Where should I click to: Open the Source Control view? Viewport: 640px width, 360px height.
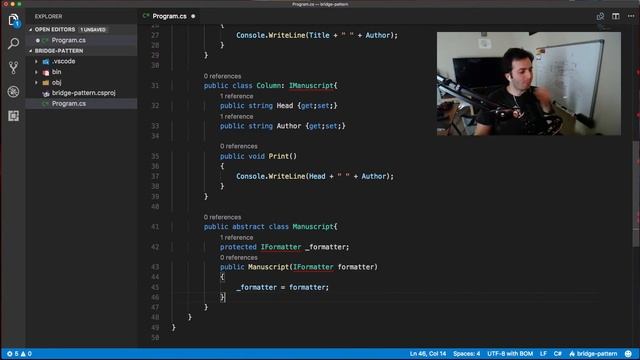pos(13,67)
